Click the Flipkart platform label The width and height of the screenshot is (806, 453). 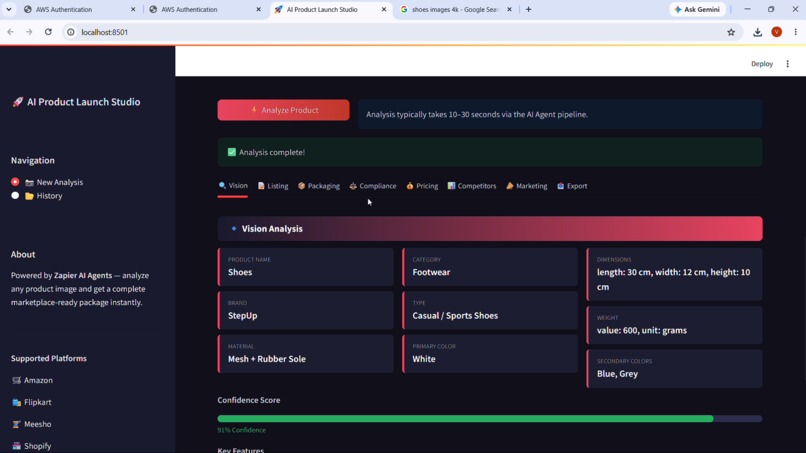(38, 402)
